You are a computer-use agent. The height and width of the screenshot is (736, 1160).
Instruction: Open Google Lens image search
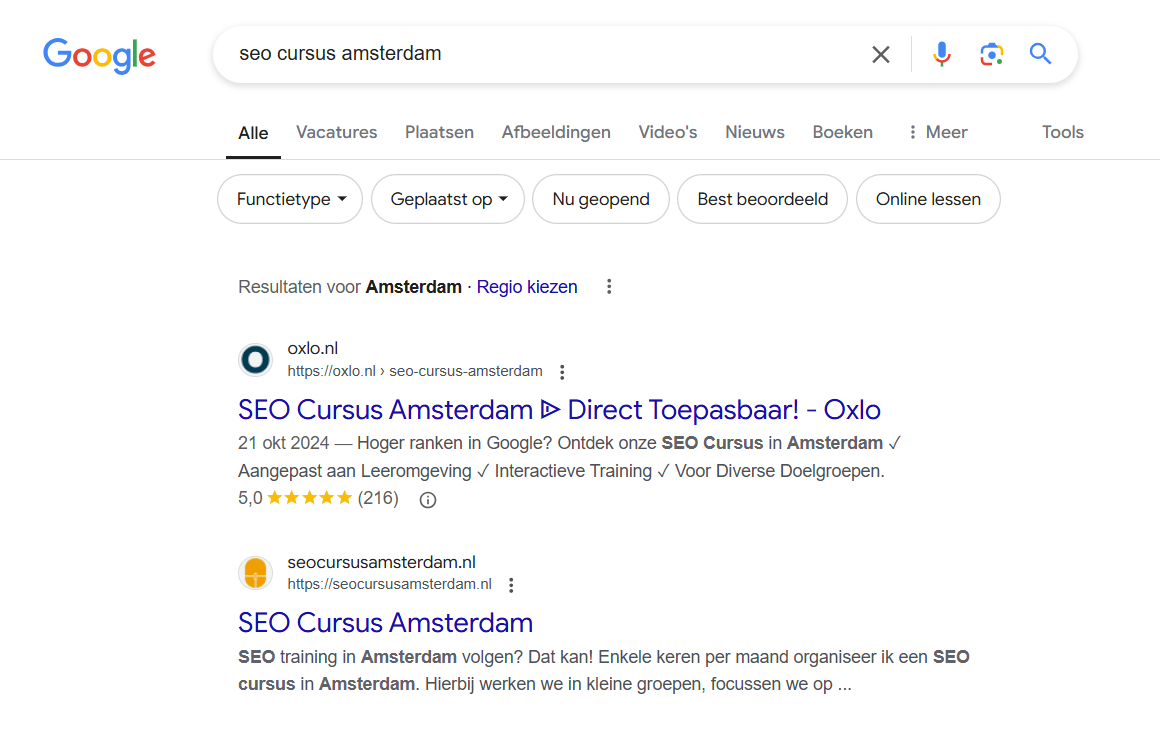point(991,54)
